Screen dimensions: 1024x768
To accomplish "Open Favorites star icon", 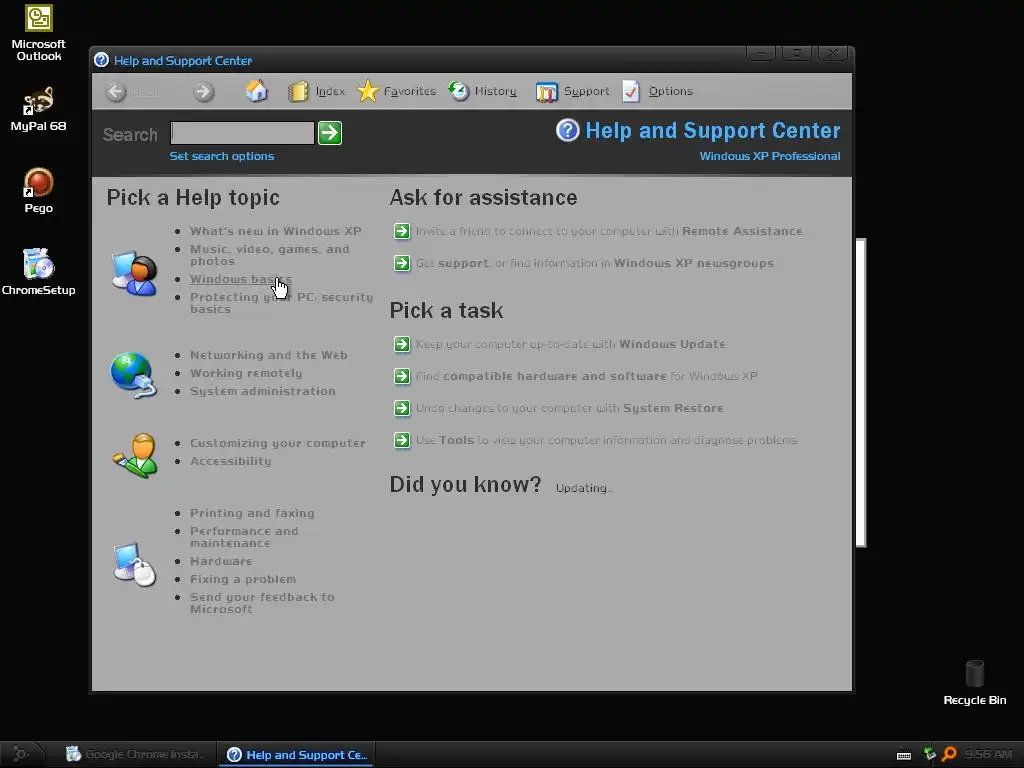I will tap(368, 91).
